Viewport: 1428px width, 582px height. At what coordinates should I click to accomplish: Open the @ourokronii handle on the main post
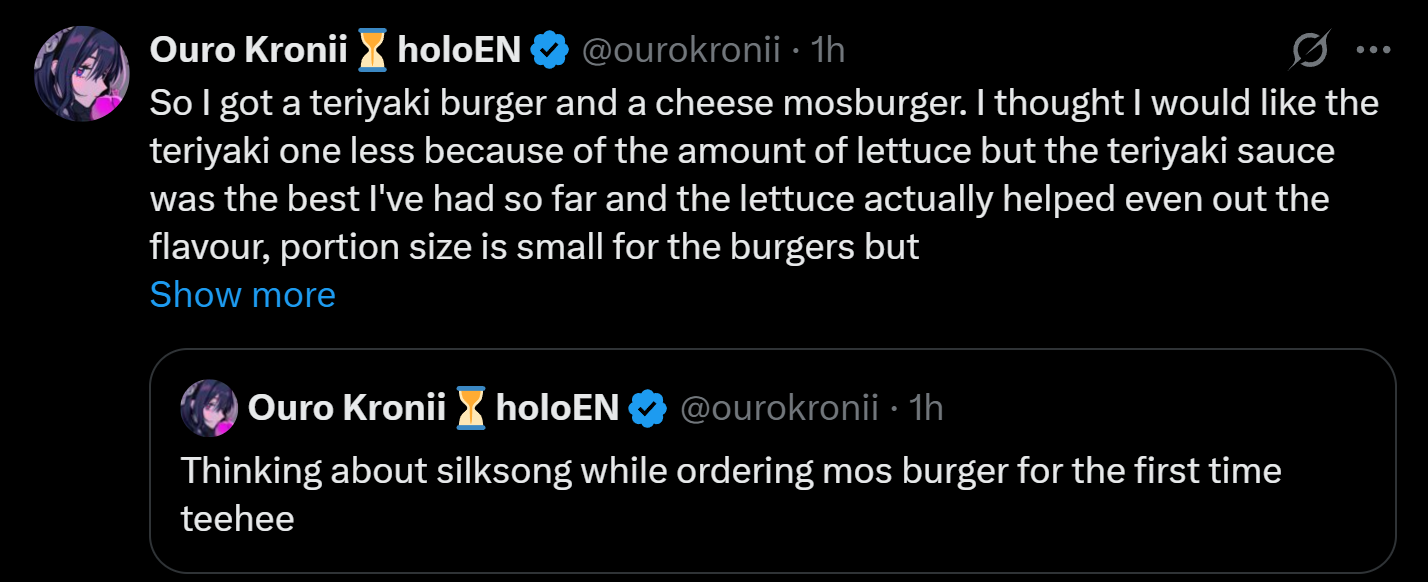click(x=681, y=49)
